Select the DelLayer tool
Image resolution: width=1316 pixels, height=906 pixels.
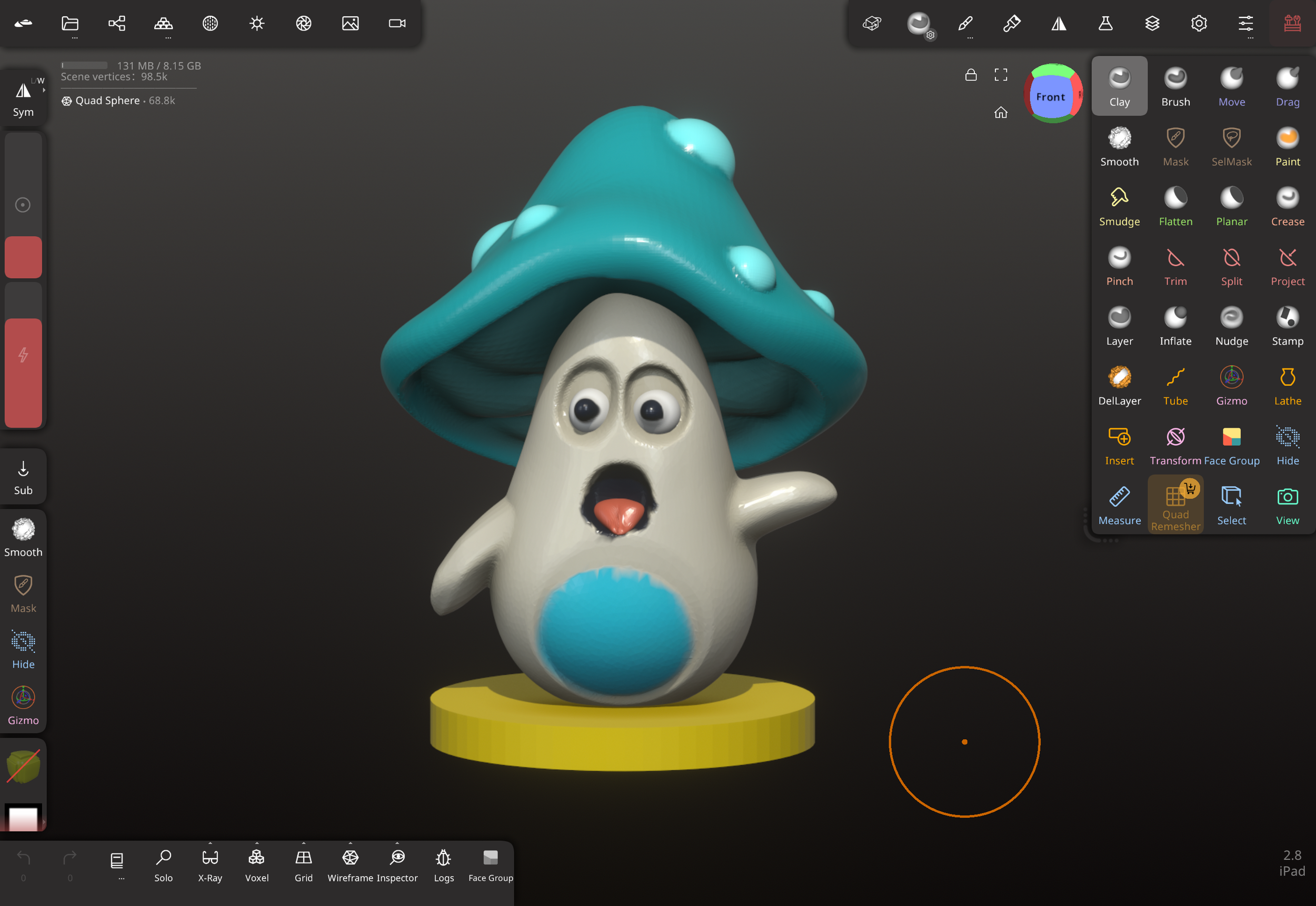point(1119,386)
